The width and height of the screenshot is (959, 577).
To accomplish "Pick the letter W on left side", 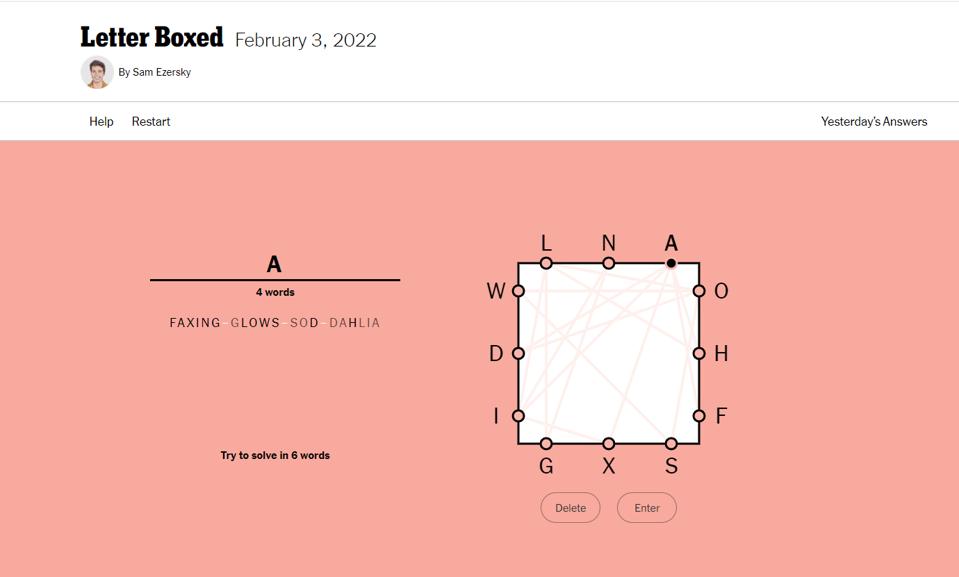I will pyautogui.click(x=518, y=291).
